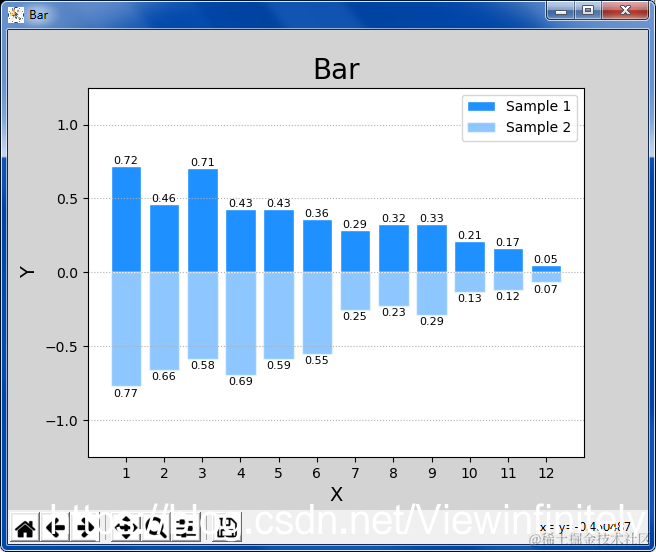Click the Sample 2 bar labeled 0.77
The width and height of the screenshot is (656, 552).
pyautogui.click(x=126, y=329)
